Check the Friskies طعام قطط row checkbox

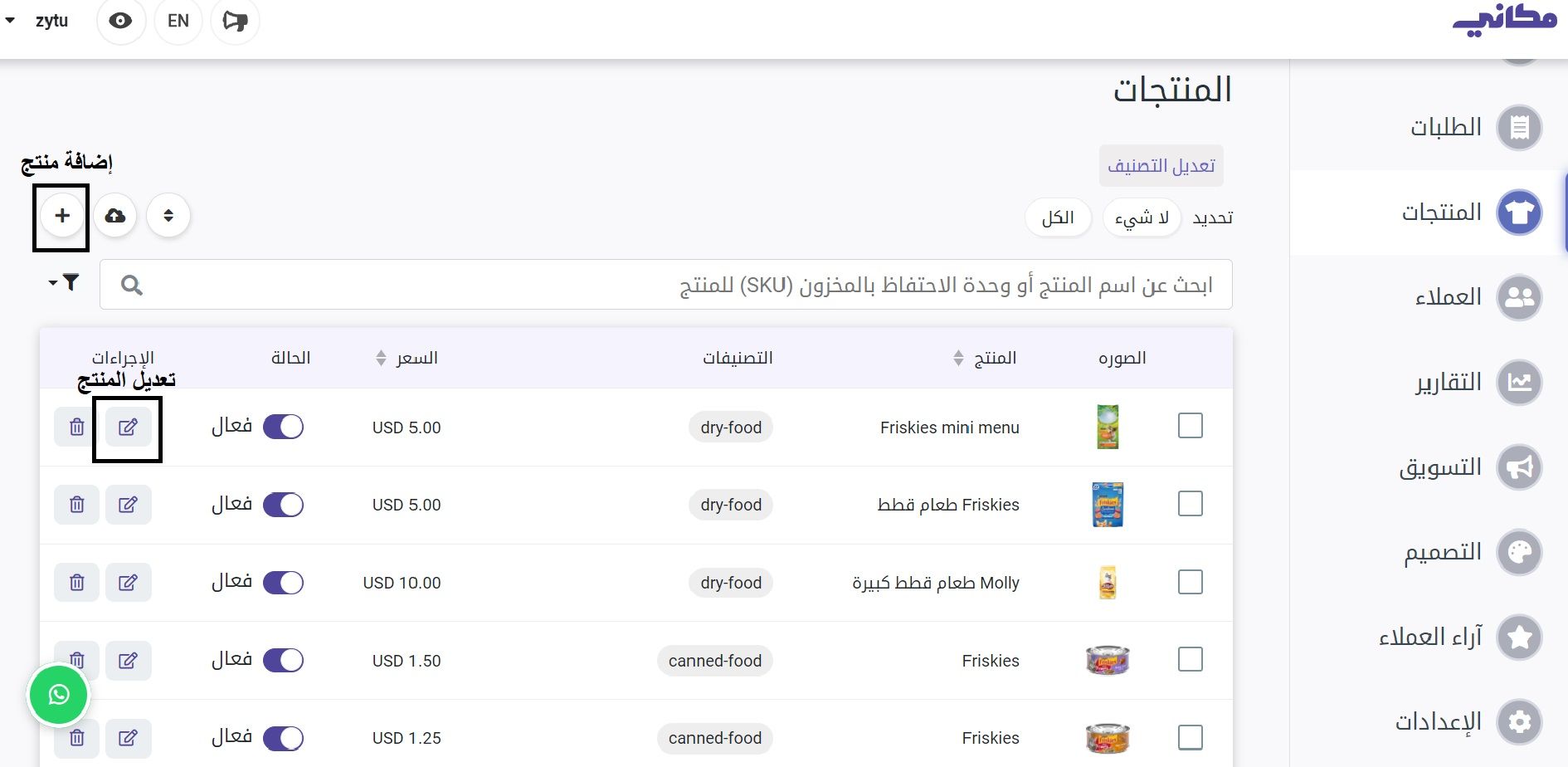[1191, 504]
